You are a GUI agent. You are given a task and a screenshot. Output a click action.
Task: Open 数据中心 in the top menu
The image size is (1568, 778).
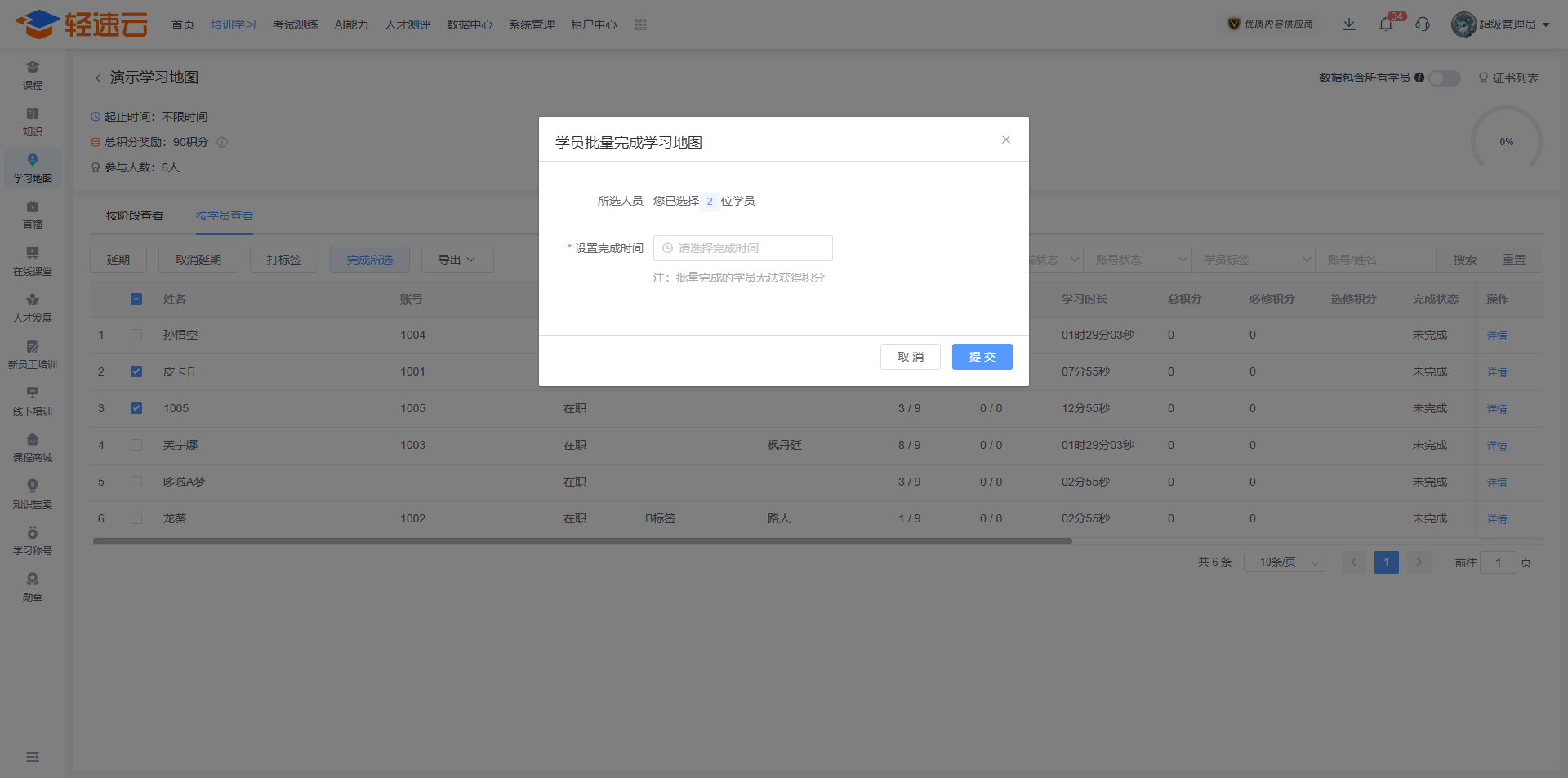pyautogui.click(x=470, y=24)
